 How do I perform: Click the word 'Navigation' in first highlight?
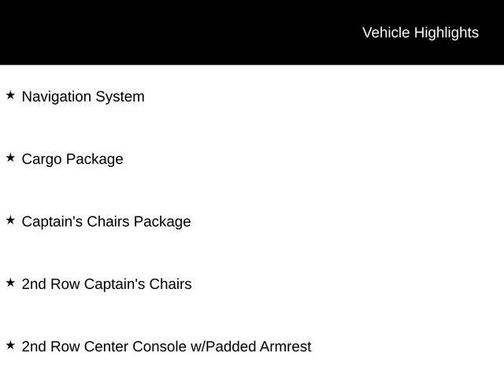(57, 97)
